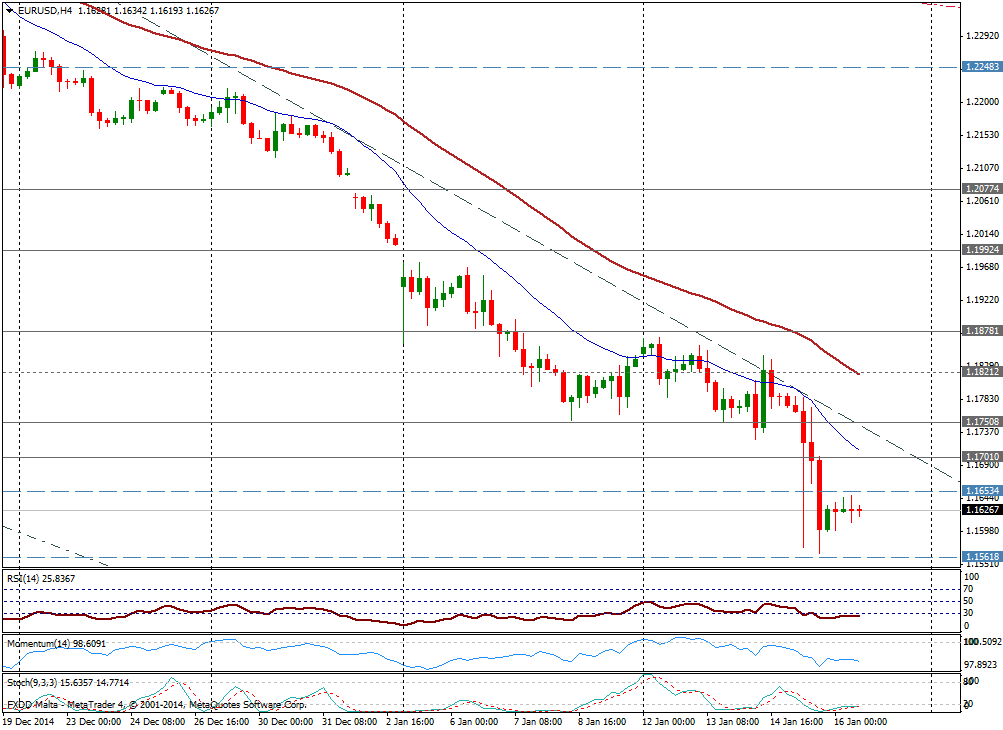Select the 1.20774 price level label
The width and height of the screenshot is (1003, 730).
[981, 188]
